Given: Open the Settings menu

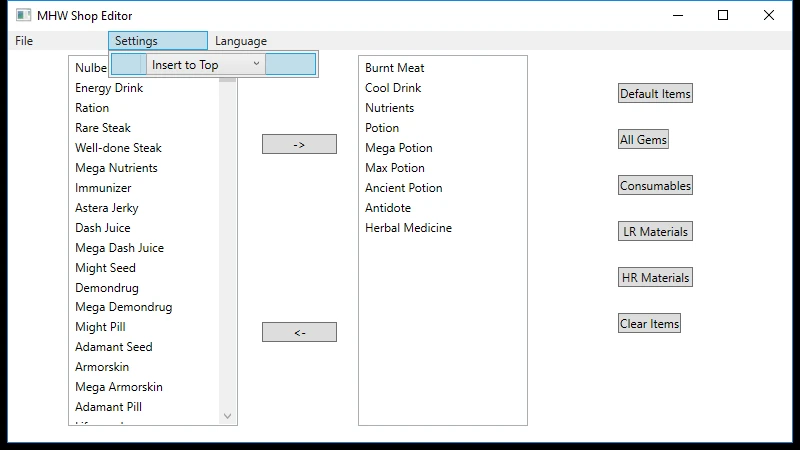Looking at the screenshot, I should click(157, 41).
